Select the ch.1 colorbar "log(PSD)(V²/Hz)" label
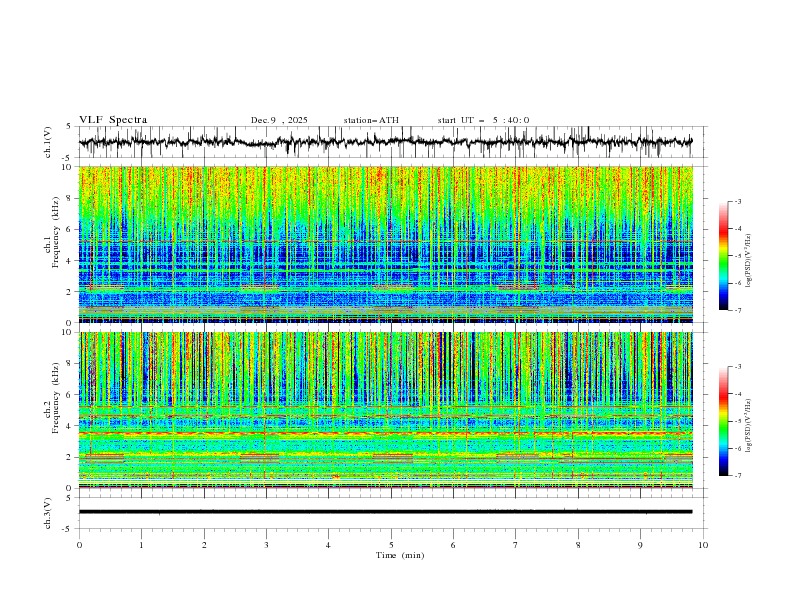 click(749, 261)
